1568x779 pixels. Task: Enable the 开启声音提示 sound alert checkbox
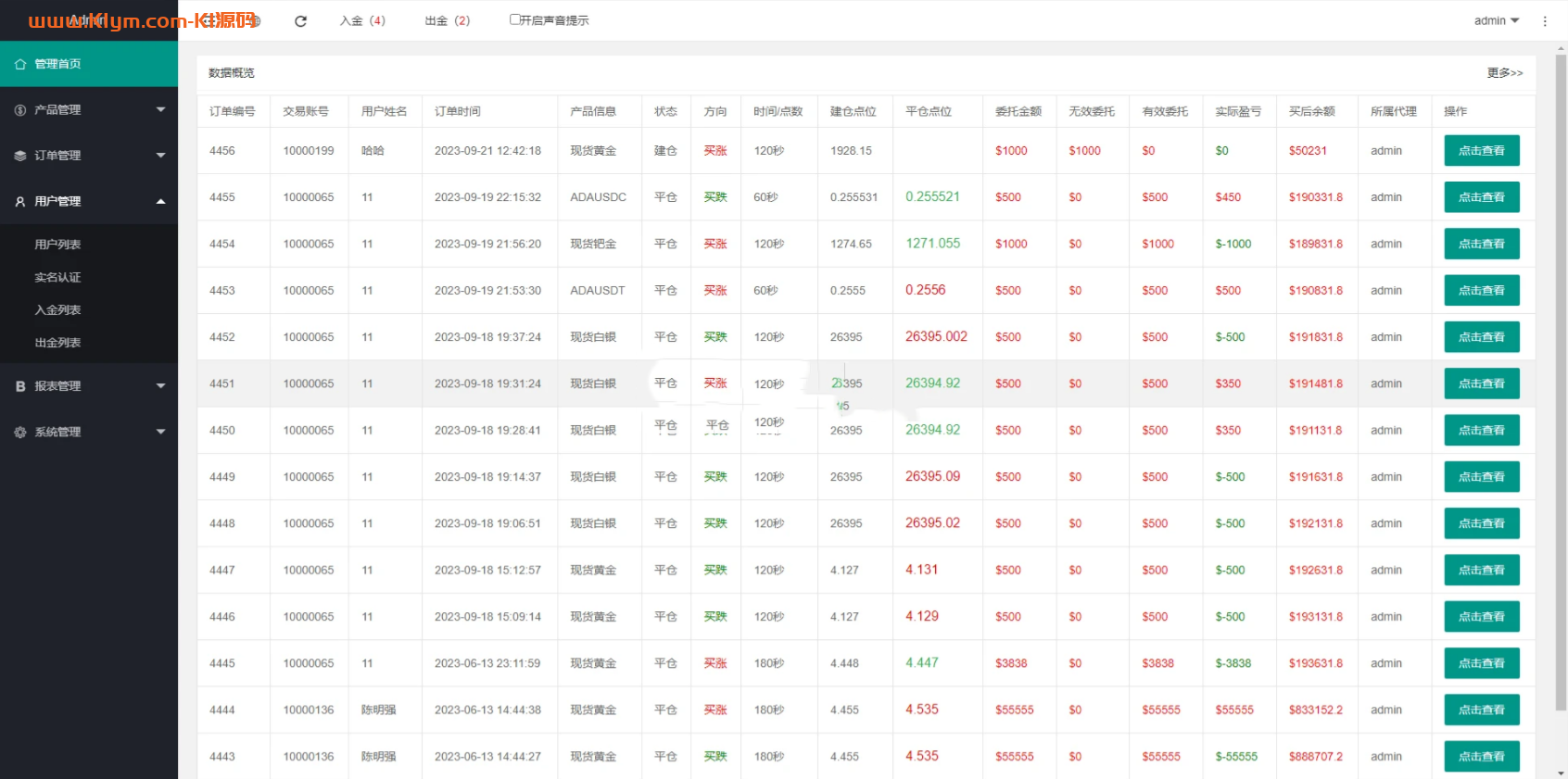point(515,19)
